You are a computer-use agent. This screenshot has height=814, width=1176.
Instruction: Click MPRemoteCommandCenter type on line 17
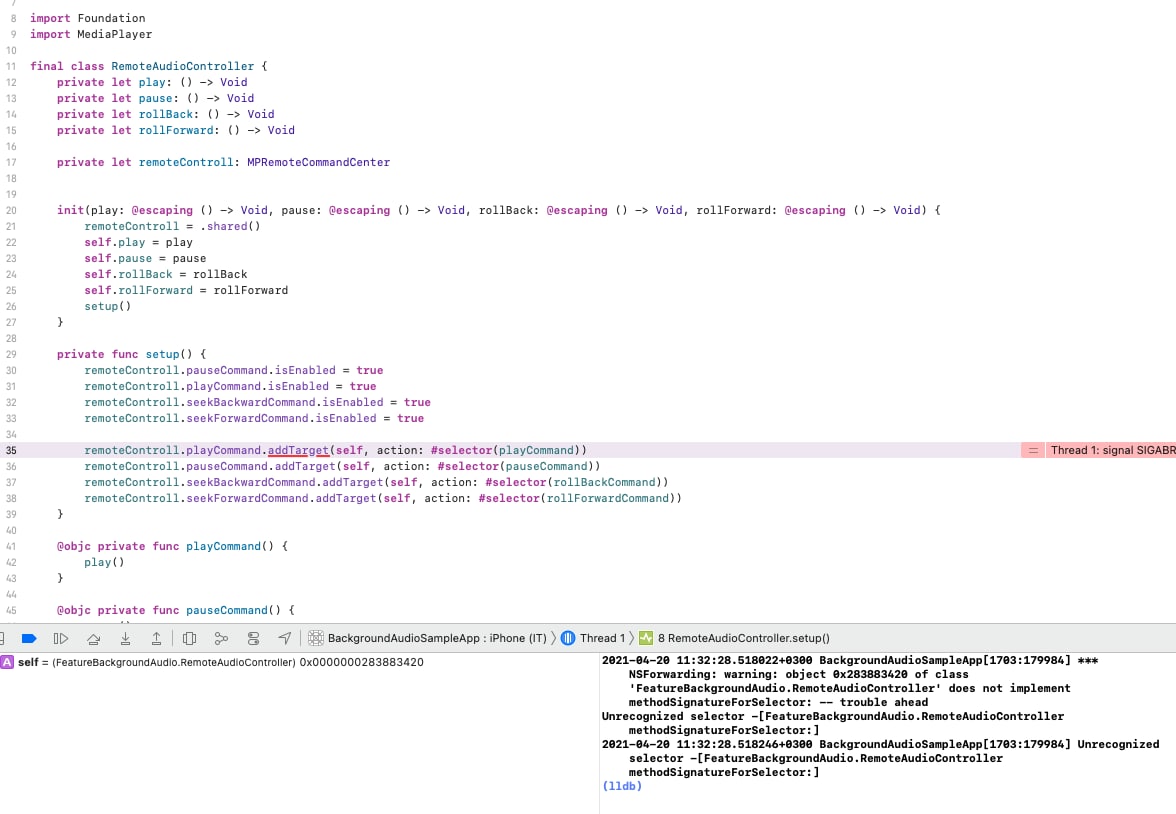pos(319,162)
